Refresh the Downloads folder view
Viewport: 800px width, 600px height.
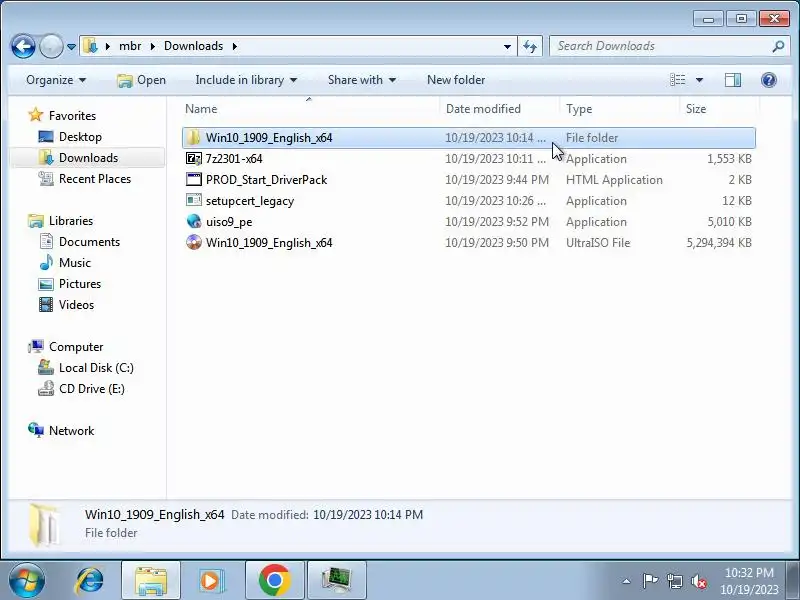530,46
